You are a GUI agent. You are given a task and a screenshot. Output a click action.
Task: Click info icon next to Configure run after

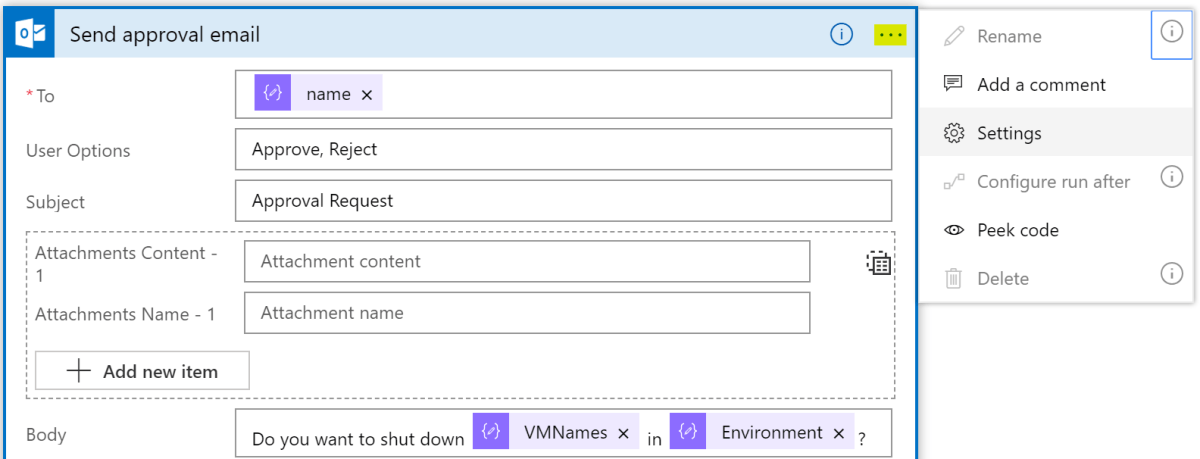[x=1171, y=177]
